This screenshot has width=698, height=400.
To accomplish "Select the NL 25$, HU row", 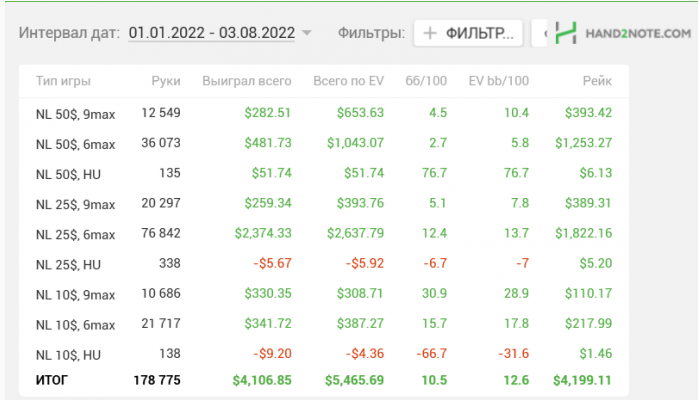I will pos(68,265).
